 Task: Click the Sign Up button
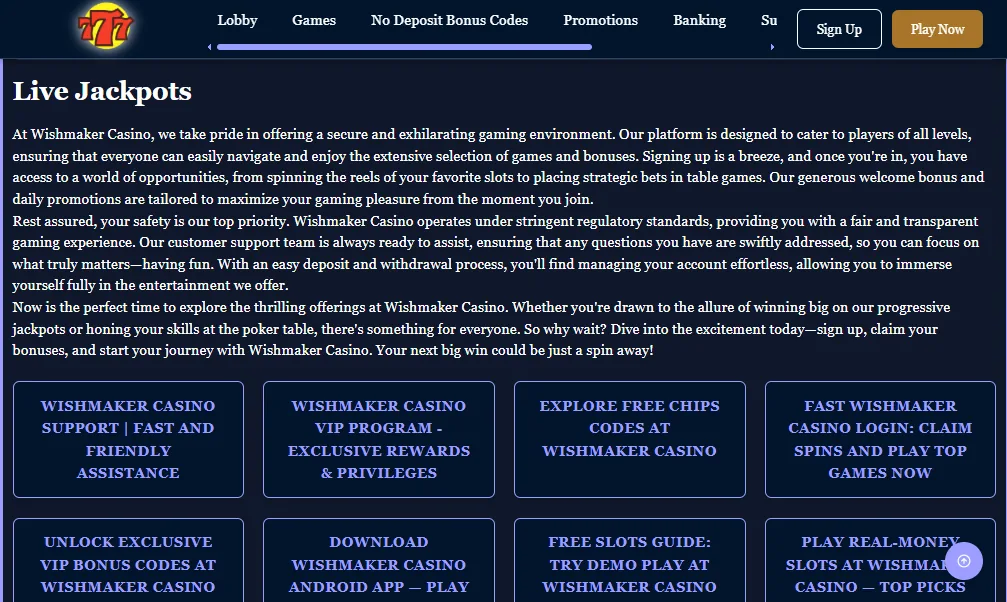pyautogui.click(x=839, y=29)
